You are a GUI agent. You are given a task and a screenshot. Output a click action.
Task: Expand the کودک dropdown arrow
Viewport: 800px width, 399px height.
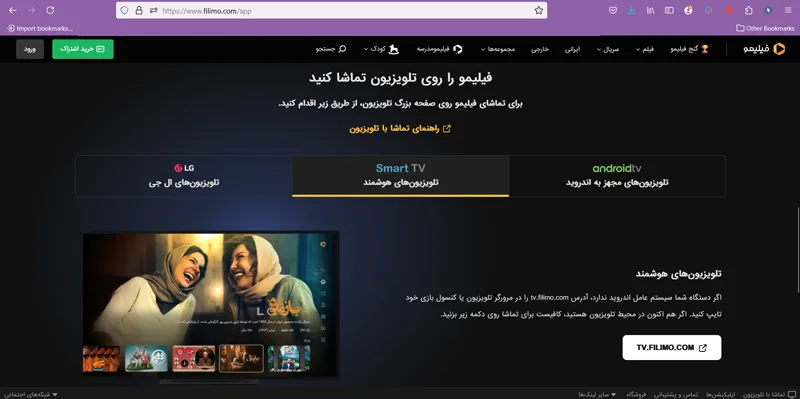pos(366,49)
